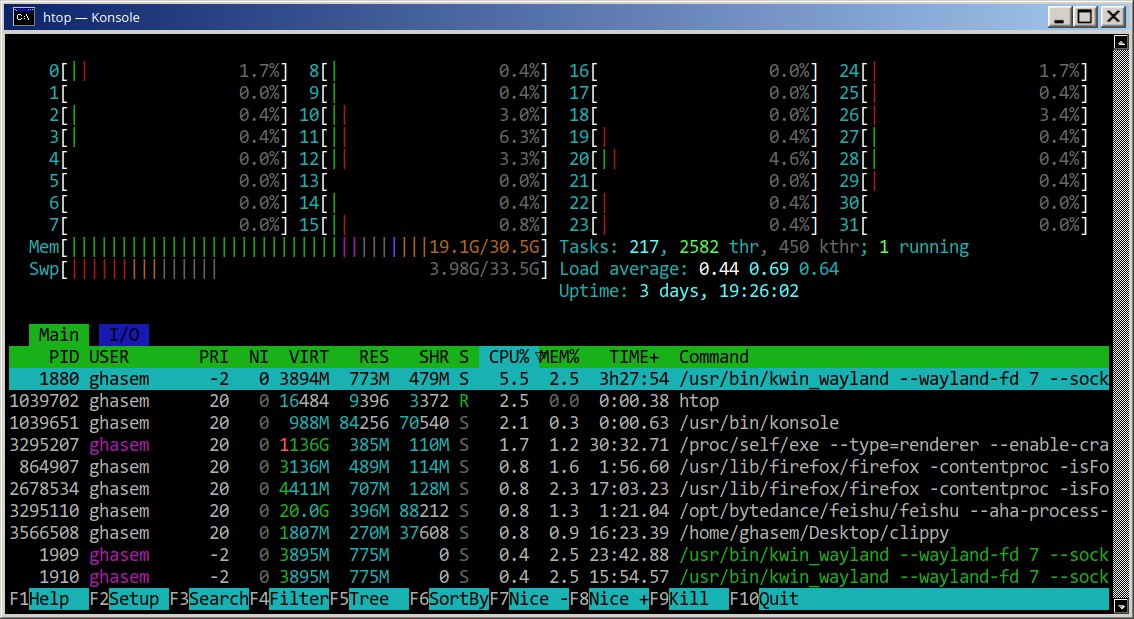Click Kill in the function bar
The image size is (1134, 619).
point(689,599)
